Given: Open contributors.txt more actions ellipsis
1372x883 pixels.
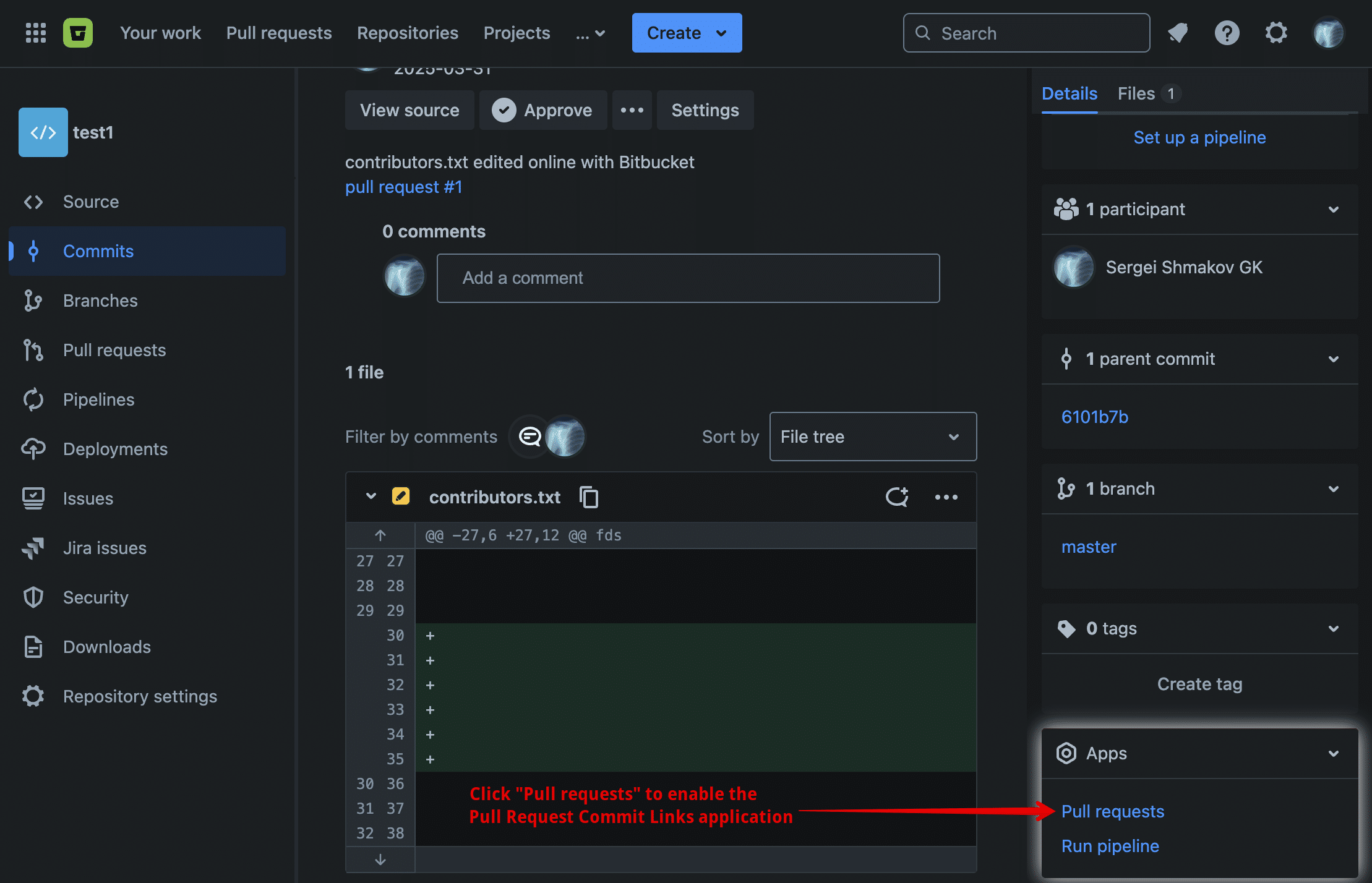Looking at the screenshot, I should pos(946,497).
